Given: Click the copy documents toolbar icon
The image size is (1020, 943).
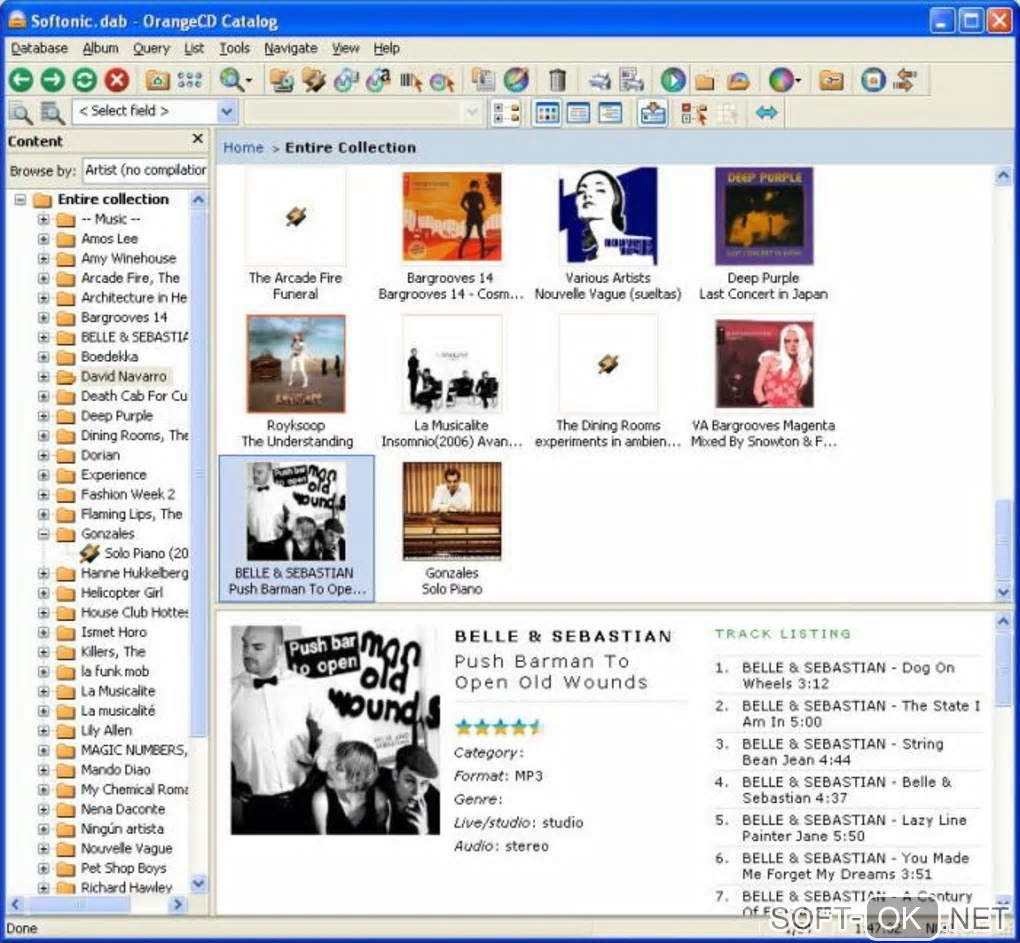Looking at the screenshot, I should [483, 80].
